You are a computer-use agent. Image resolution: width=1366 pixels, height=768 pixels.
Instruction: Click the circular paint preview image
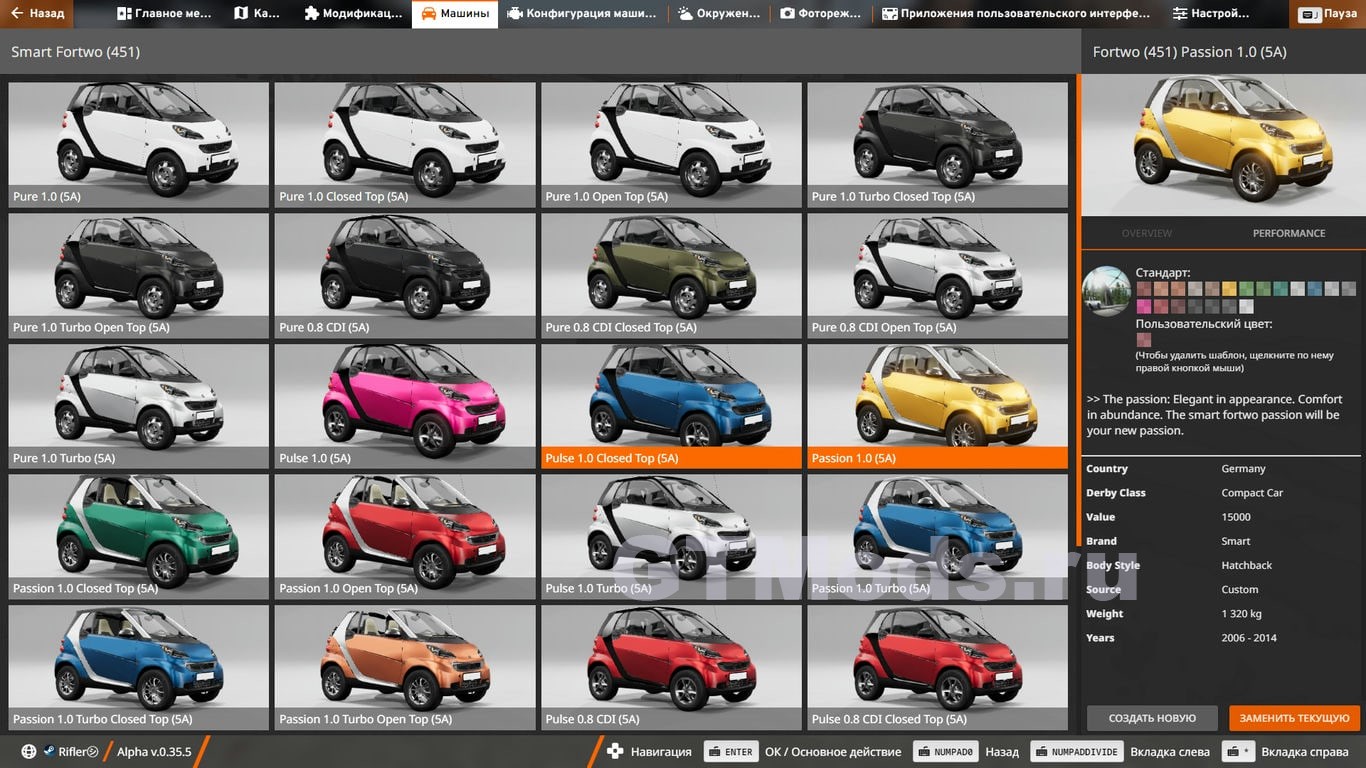[x=1106, y=291]
